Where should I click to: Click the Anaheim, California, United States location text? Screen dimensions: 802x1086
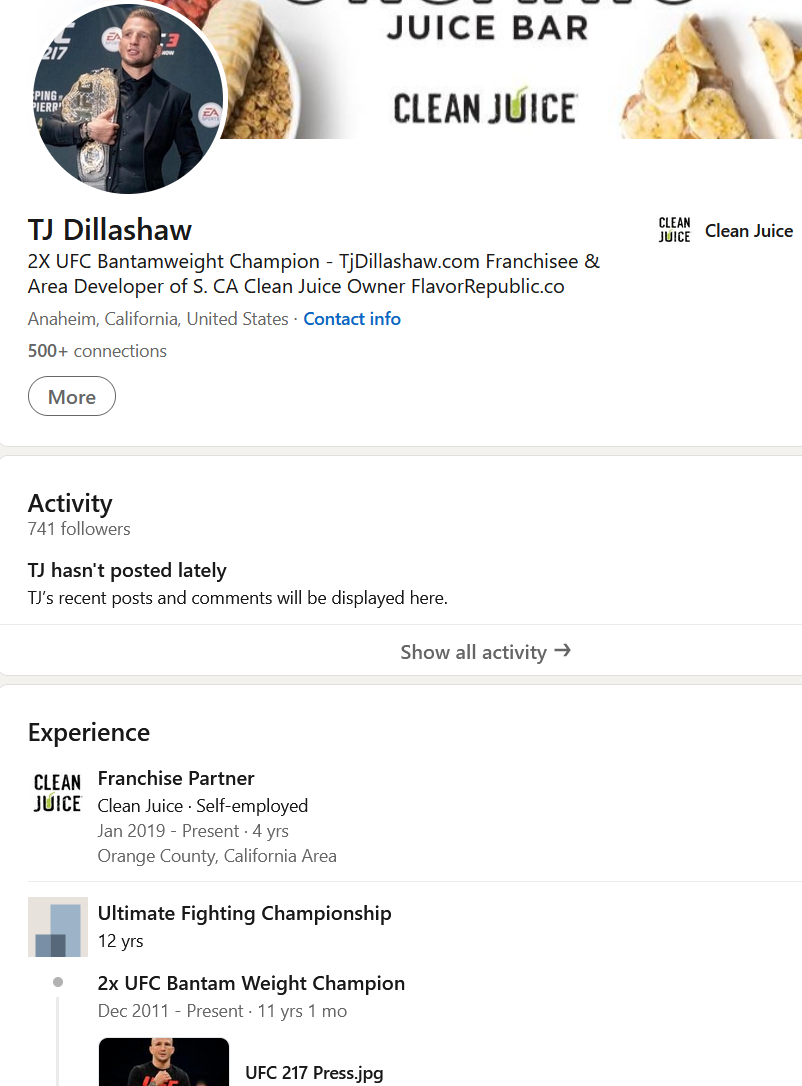(x=158, y=319)
